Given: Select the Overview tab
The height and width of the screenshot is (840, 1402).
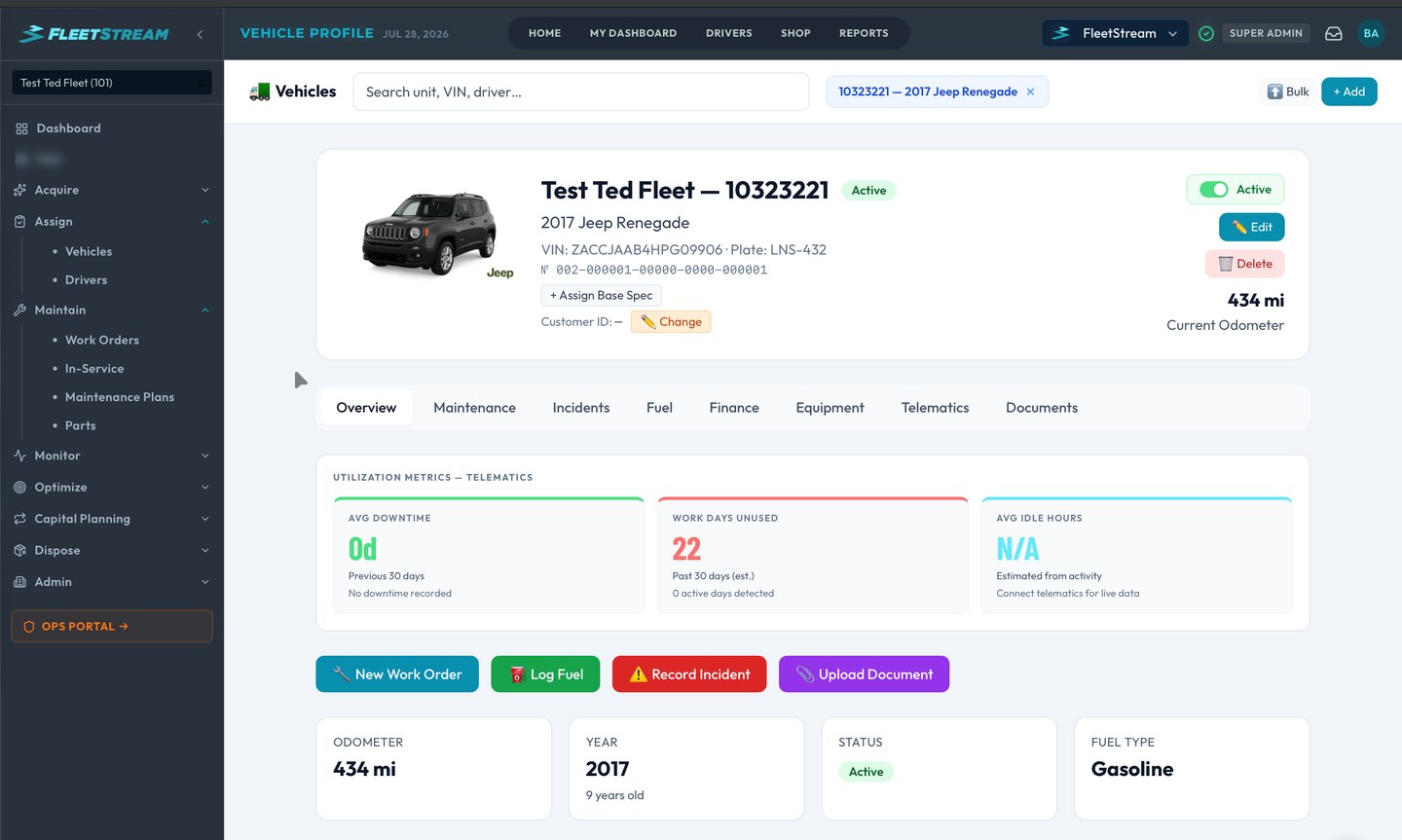Looking at the screenshot, I should pyautogui.click(x=366, y=408).
